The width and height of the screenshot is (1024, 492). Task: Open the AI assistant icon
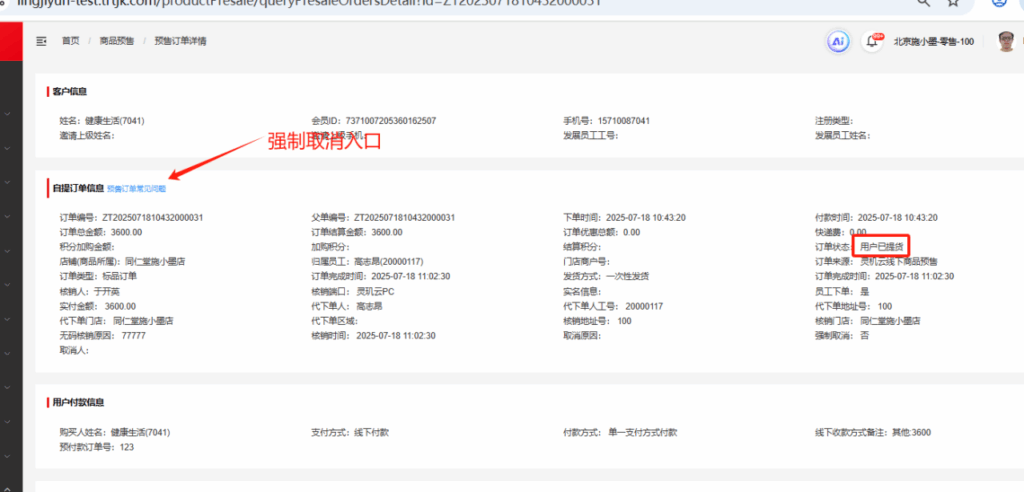coord(838,41)
